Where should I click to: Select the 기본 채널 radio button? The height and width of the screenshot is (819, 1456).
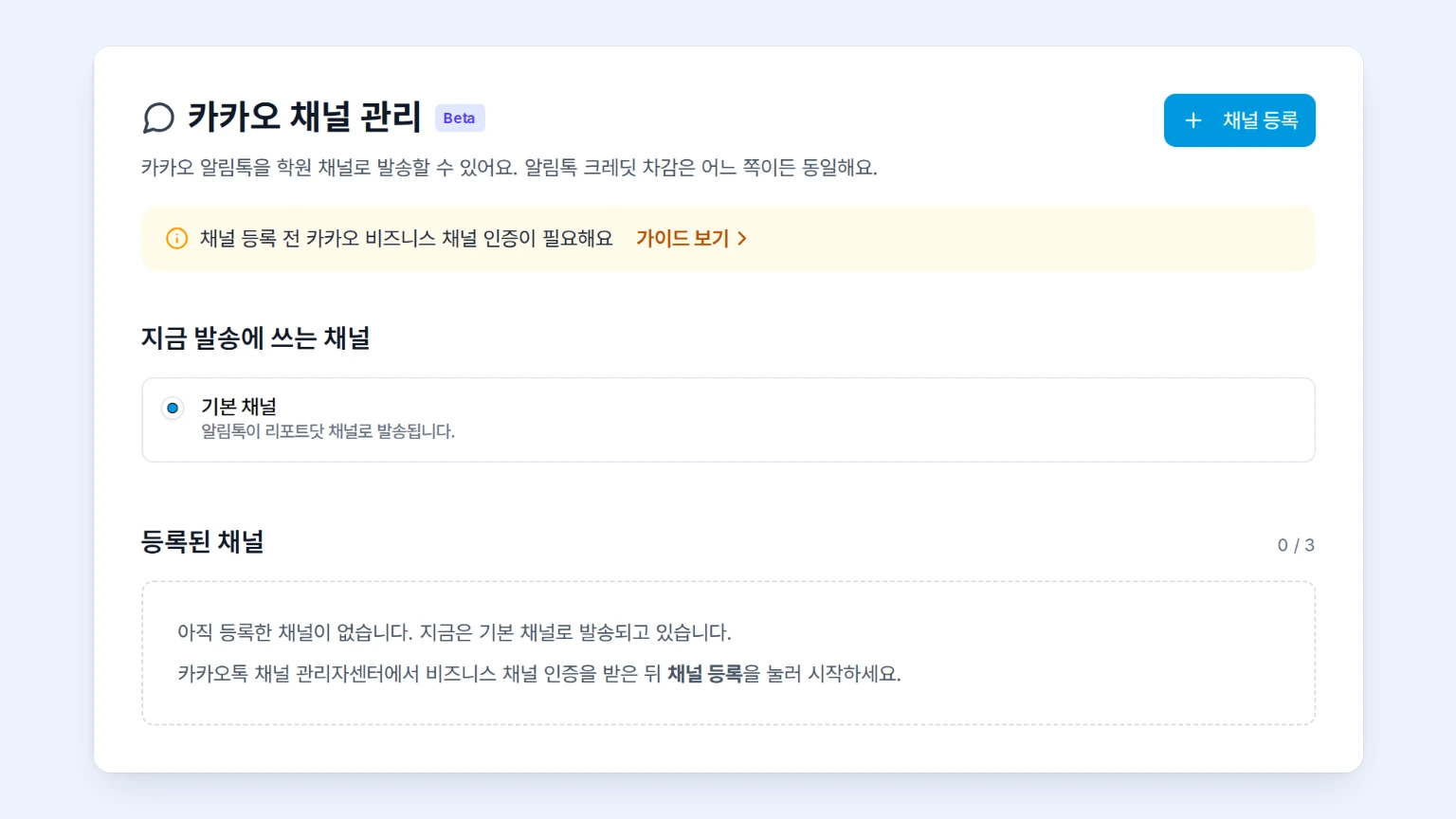tap(173, 409)
